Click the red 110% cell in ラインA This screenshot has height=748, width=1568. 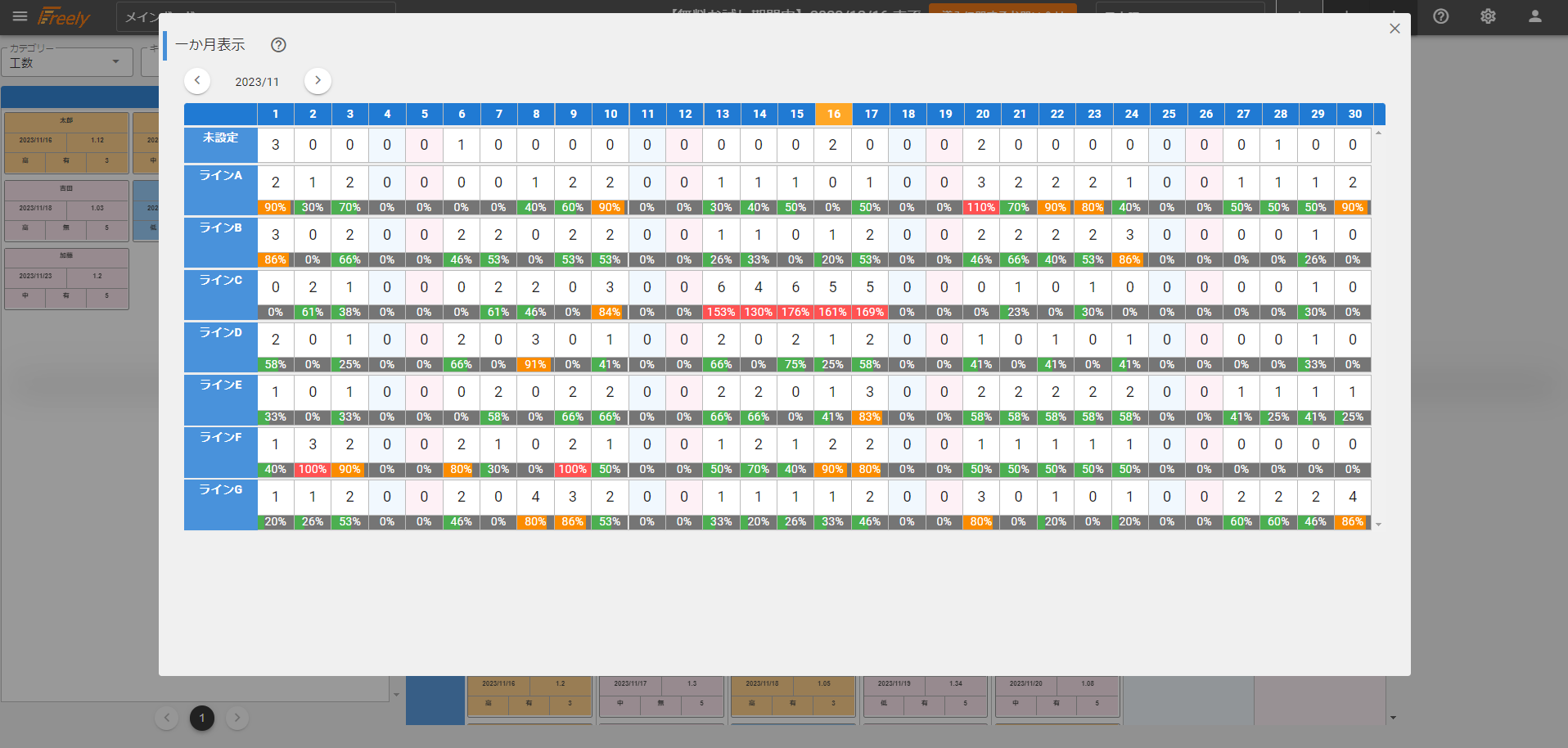[980, 208]
